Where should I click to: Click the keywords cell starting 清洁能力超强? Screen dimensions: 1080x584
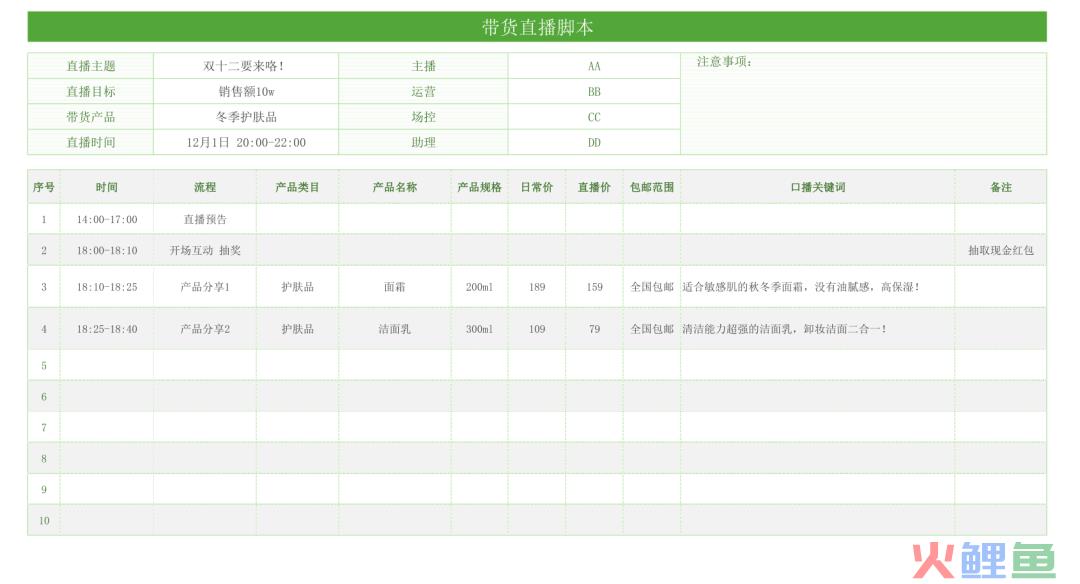[818, 328]
